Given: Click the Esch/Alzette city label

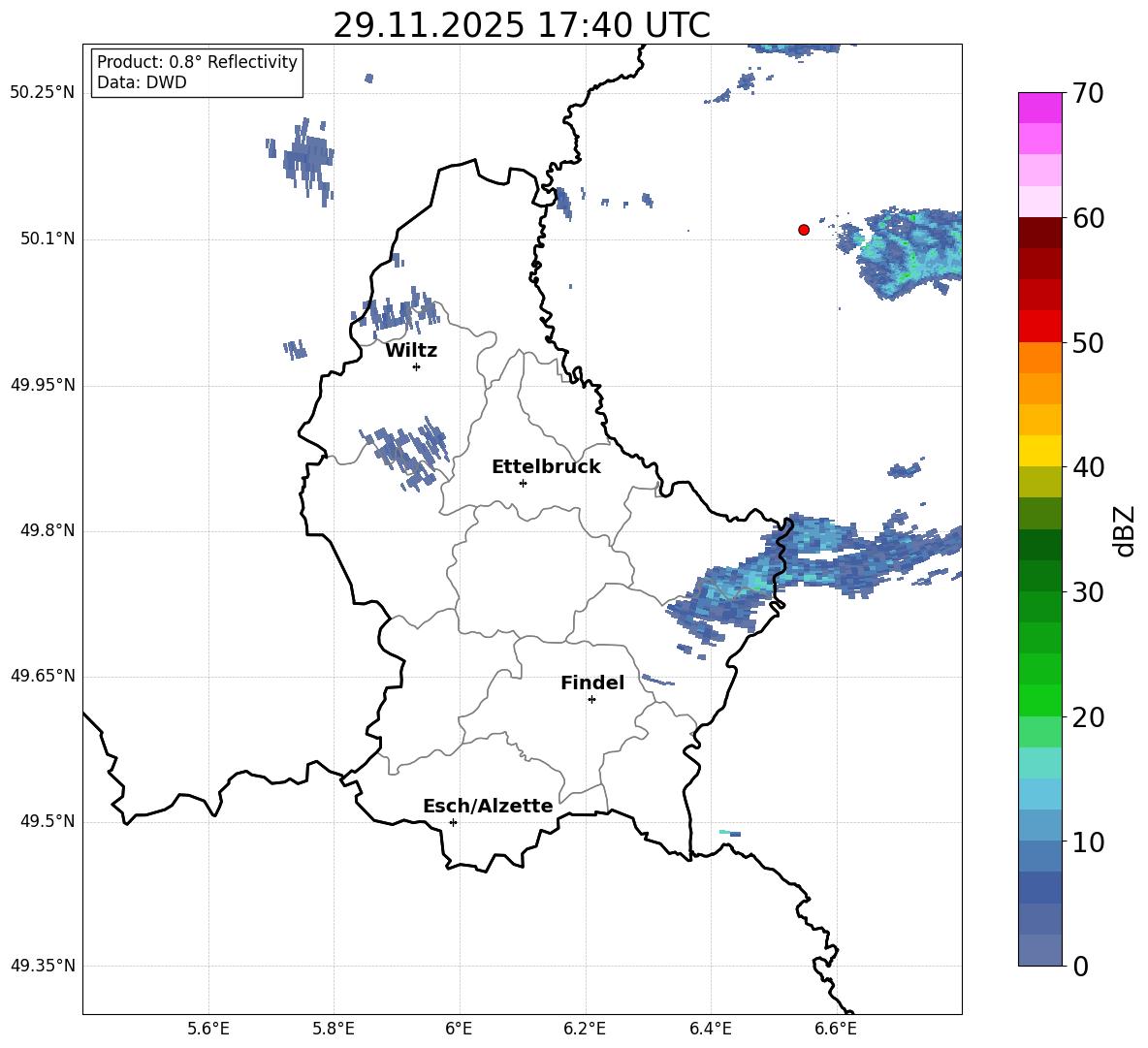Looking at the screenshot, I should (x=488, y=806).
